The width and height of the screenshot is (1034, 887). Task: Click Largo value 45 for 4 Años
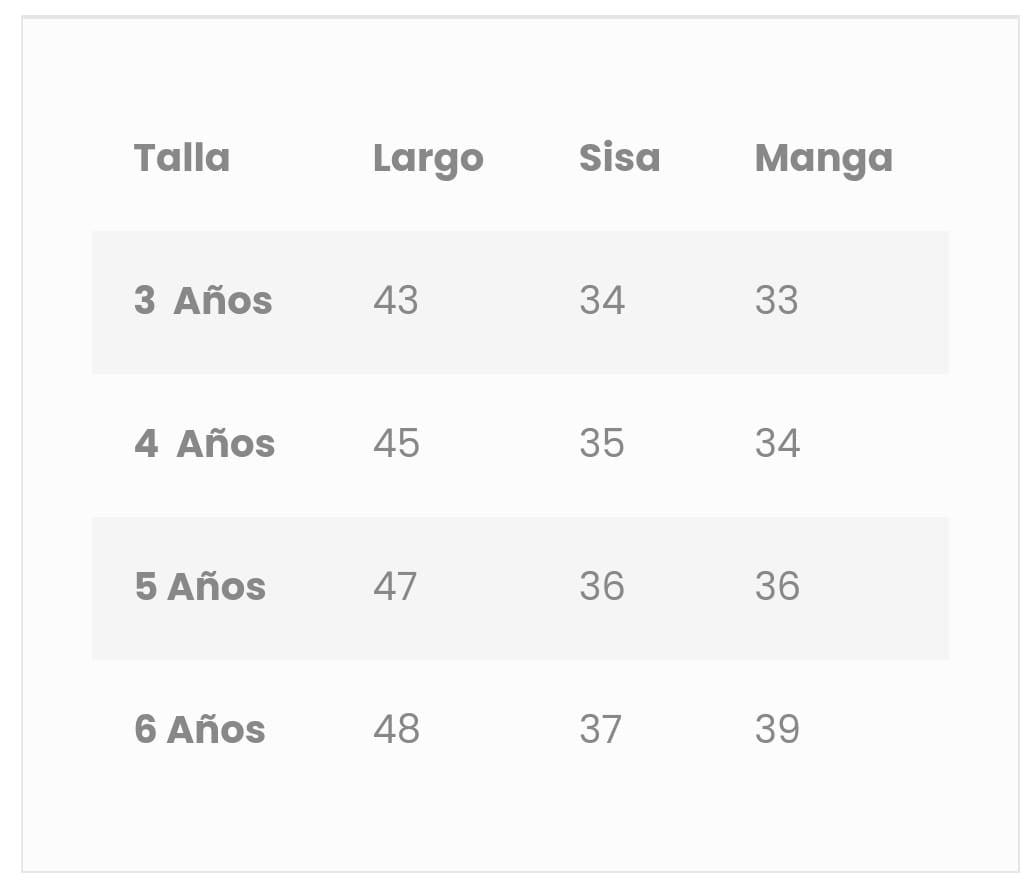pyautogui.click(x=396, y=443)
